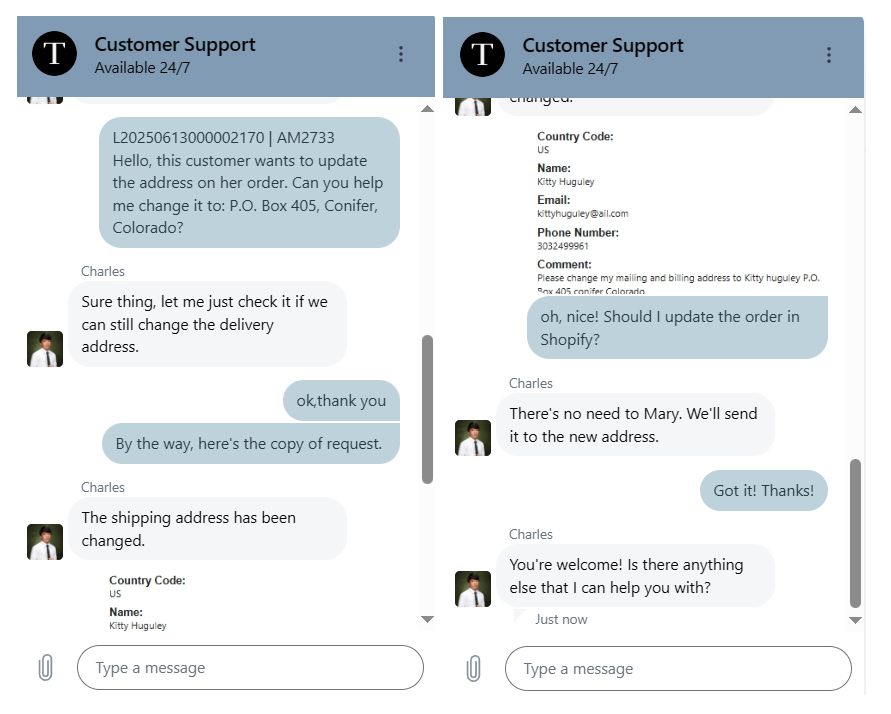Open the right chat's three-dot options menu
This screenshot has height=714, width=891.
828,55
